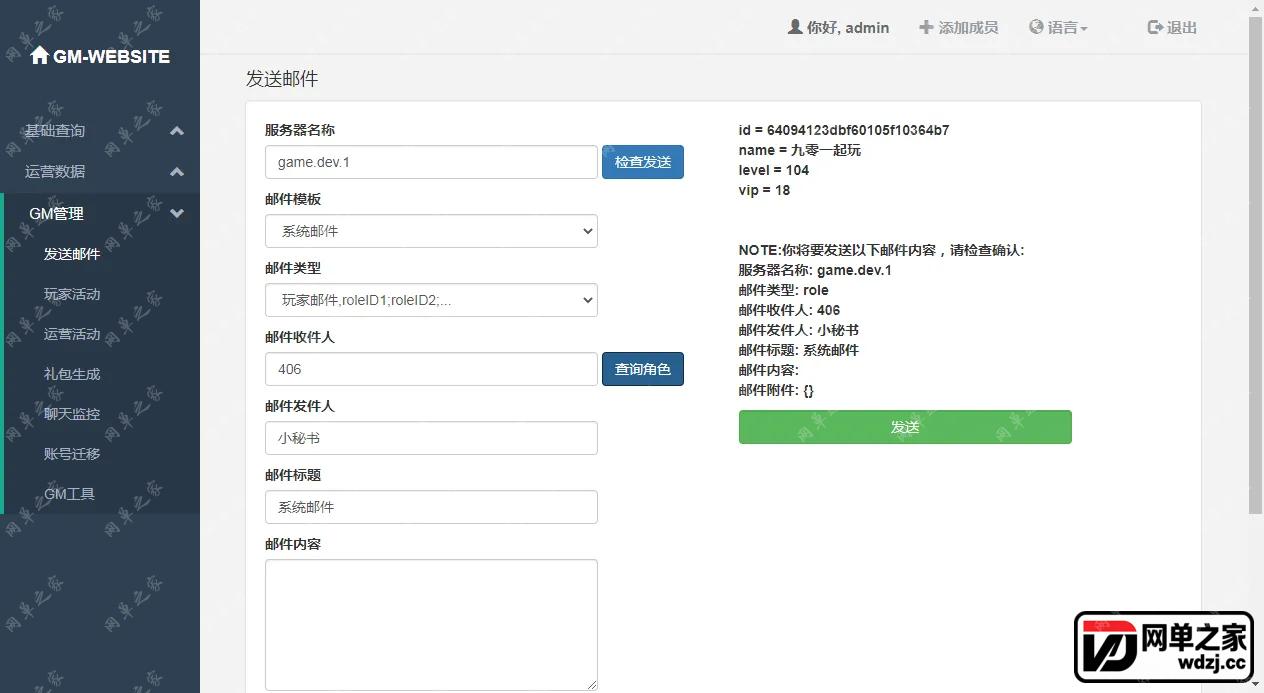Open the 邮件类型 dropdown
The image size is (1264, 693).
pos(431,300)
